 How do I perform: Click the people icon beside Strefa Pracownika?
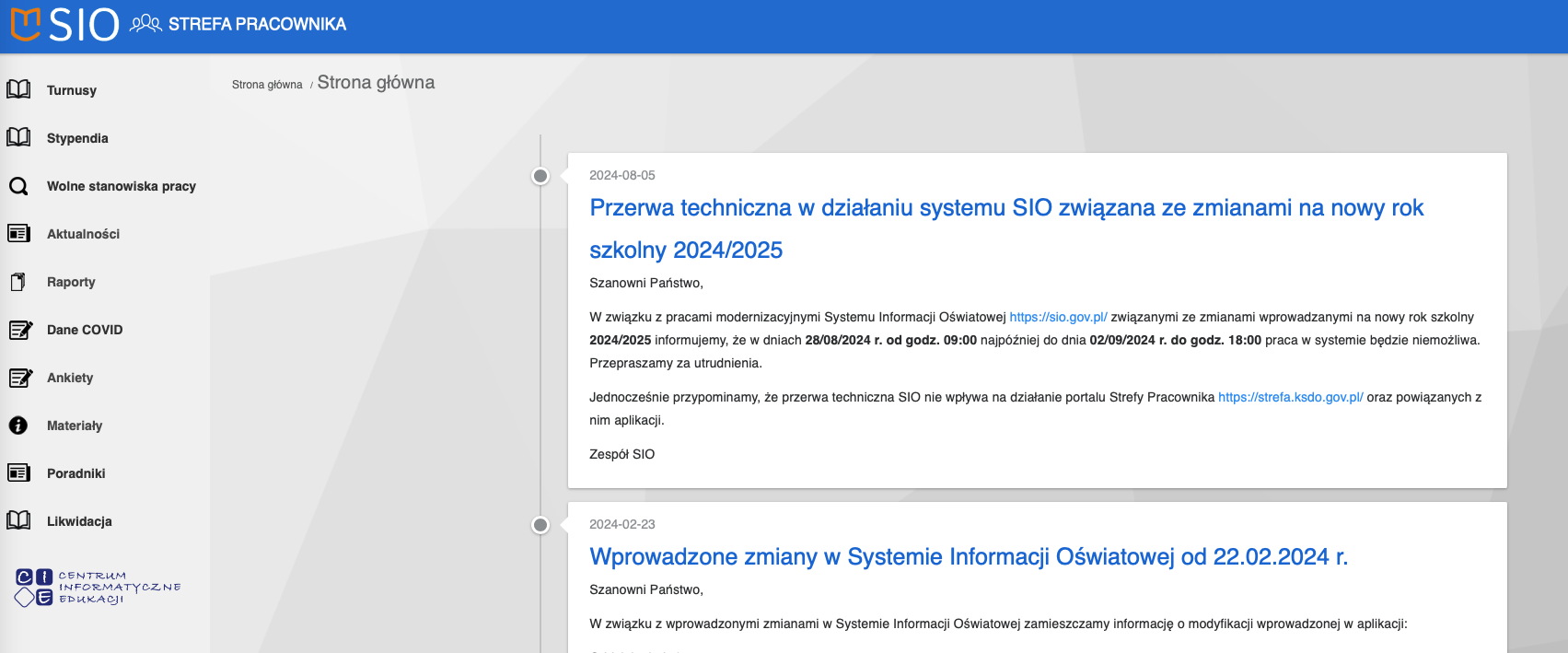point(145,24)
